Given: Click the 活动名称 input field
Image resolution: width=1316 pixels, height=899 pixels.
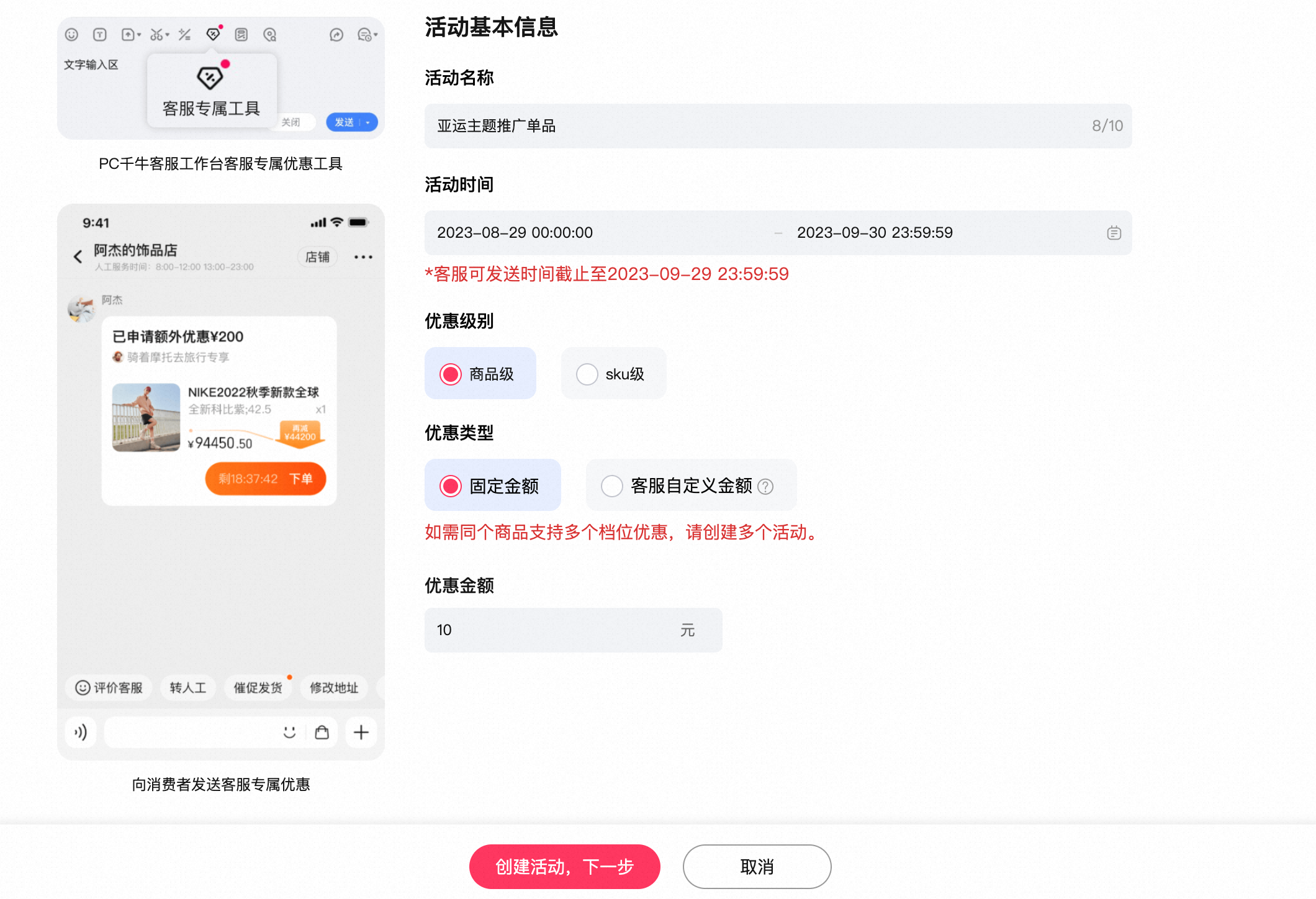Looking at the screenshot, I should [x=778, y=126].
